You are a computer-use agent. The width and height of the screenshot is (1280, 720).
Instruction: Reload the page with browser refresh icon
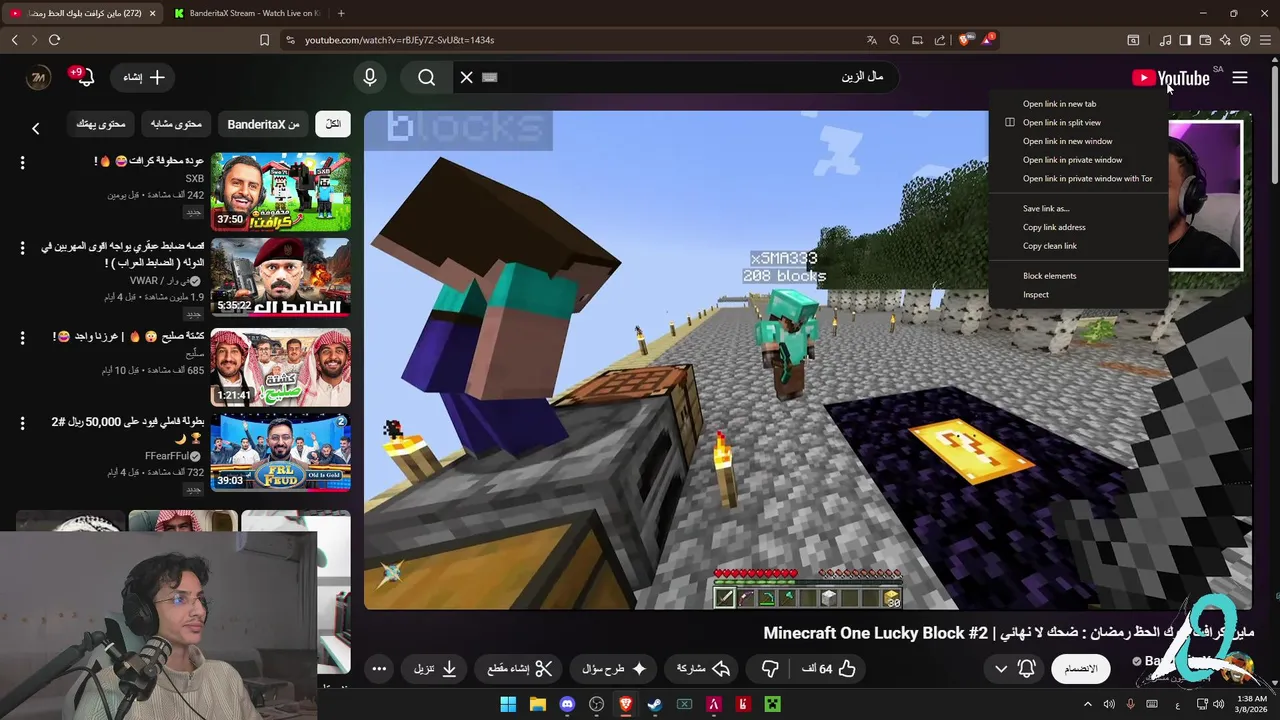[54, 40]
